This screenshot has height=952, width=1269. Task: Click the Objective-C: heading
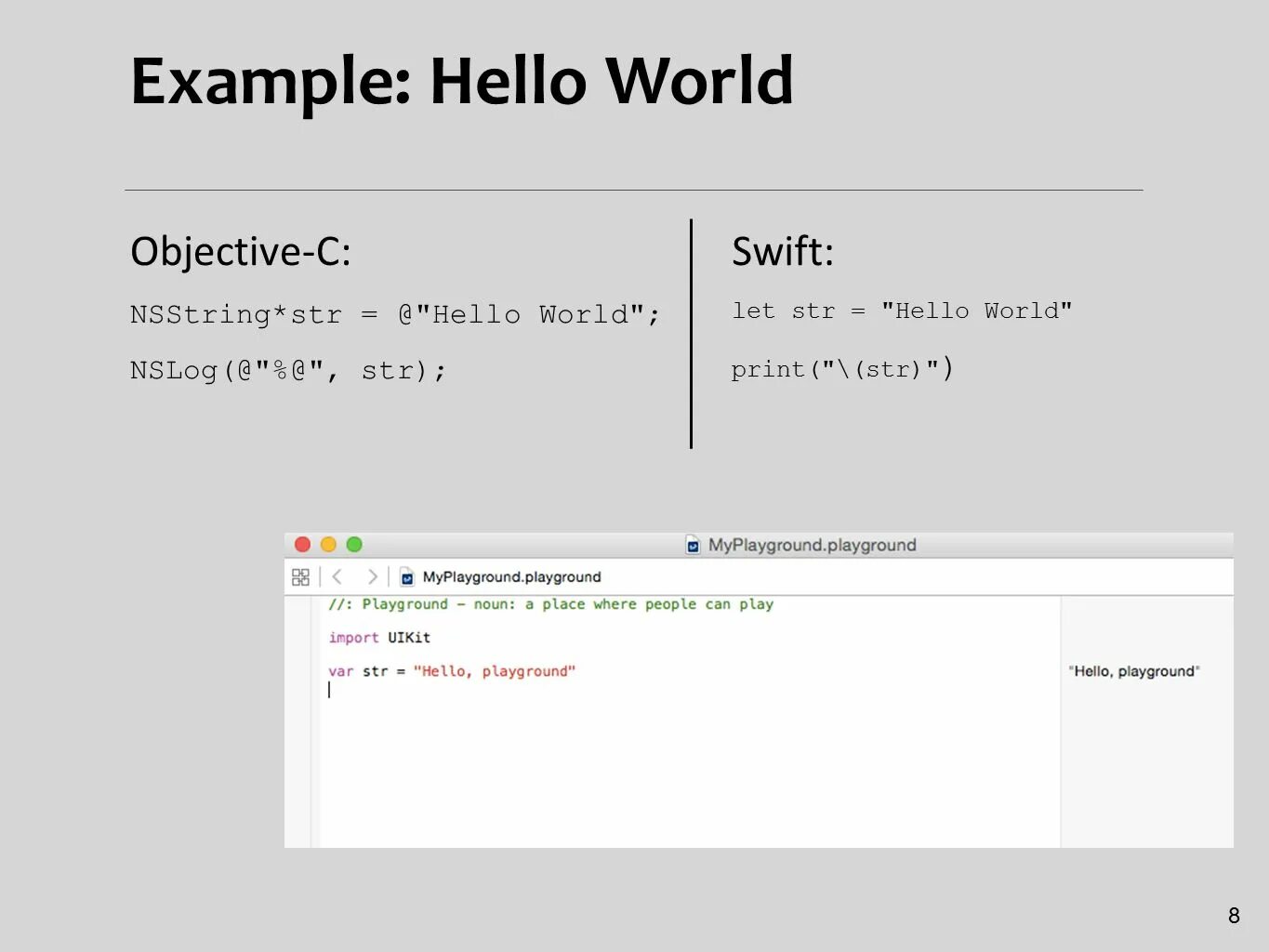(241, 252)
